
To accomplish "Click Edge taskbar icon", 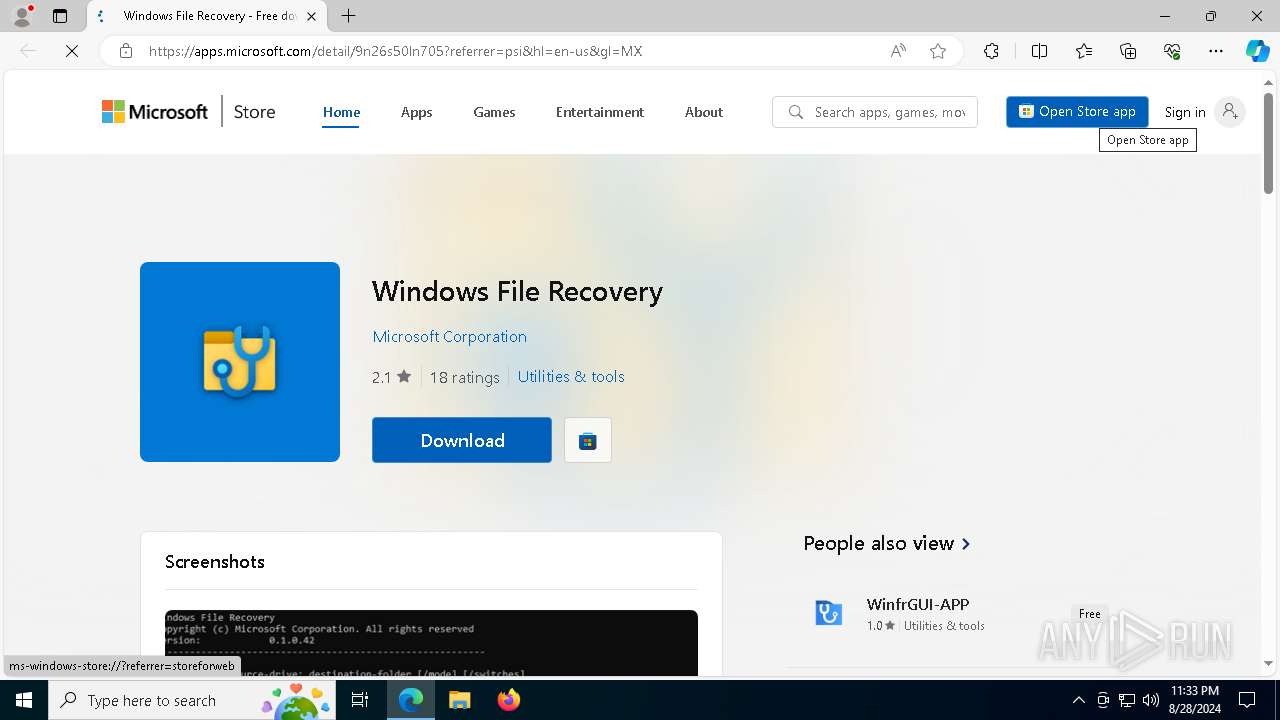I will tap(411, 700).
